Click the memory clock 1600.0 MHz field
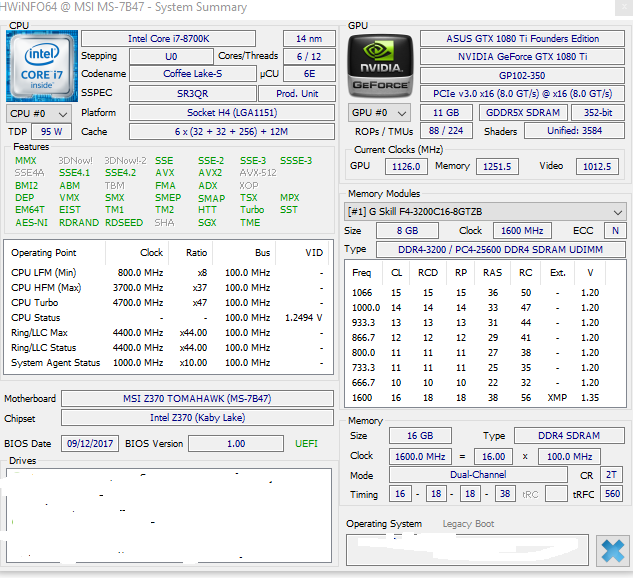 pyautogui.click(x=420, y=457)
